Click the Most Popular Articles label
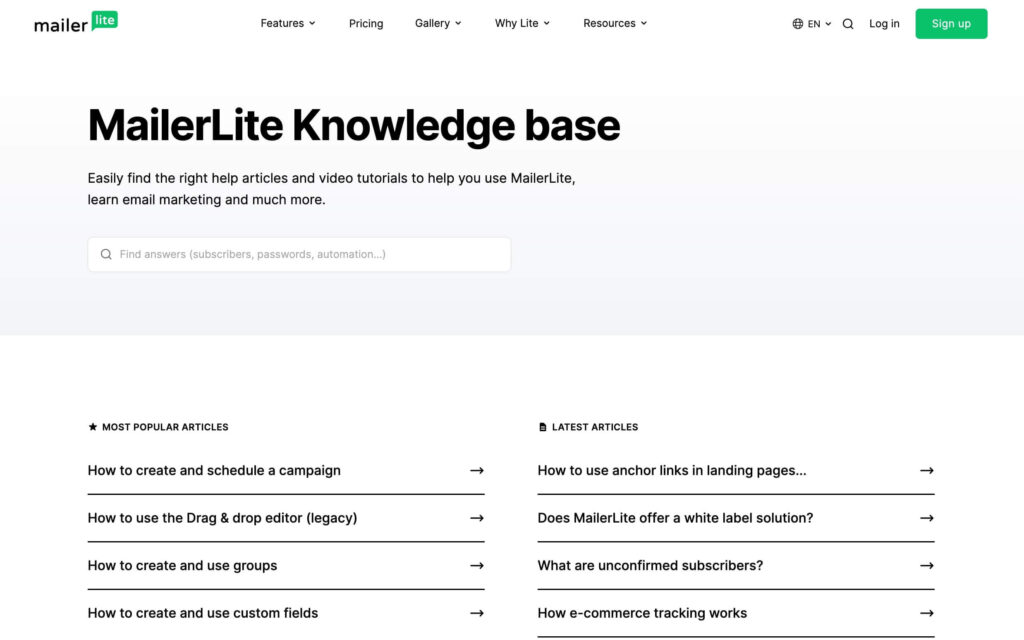The height and width of the screenshot is (640, 1024). coord(165,427)
